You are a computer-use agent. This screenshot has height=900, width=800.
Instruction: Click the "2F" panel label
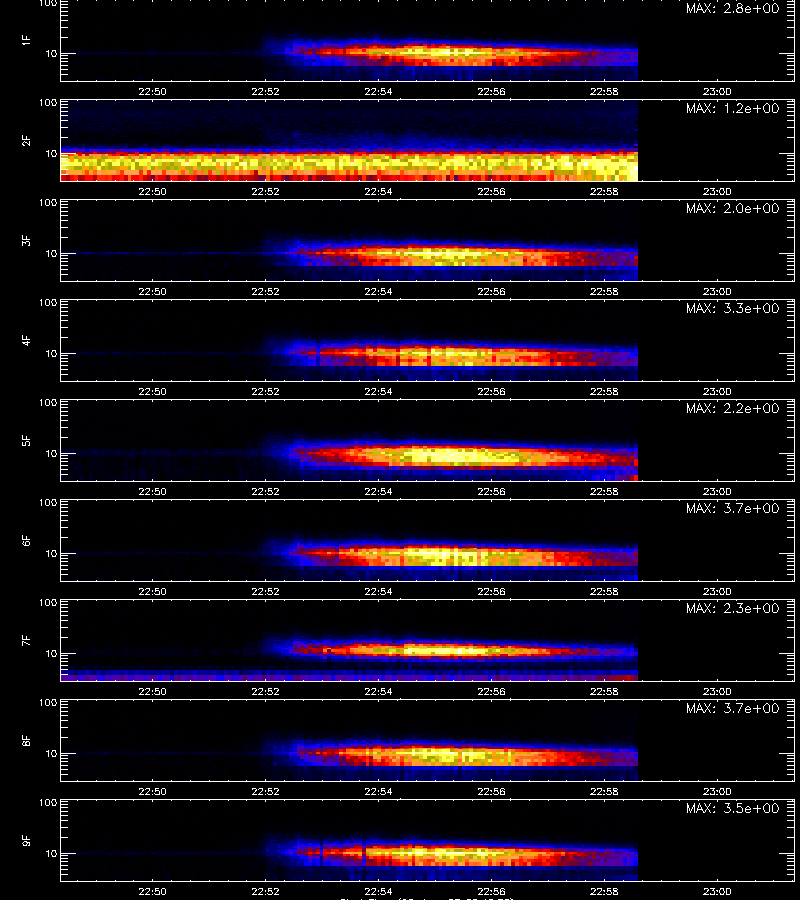point(26,140)
